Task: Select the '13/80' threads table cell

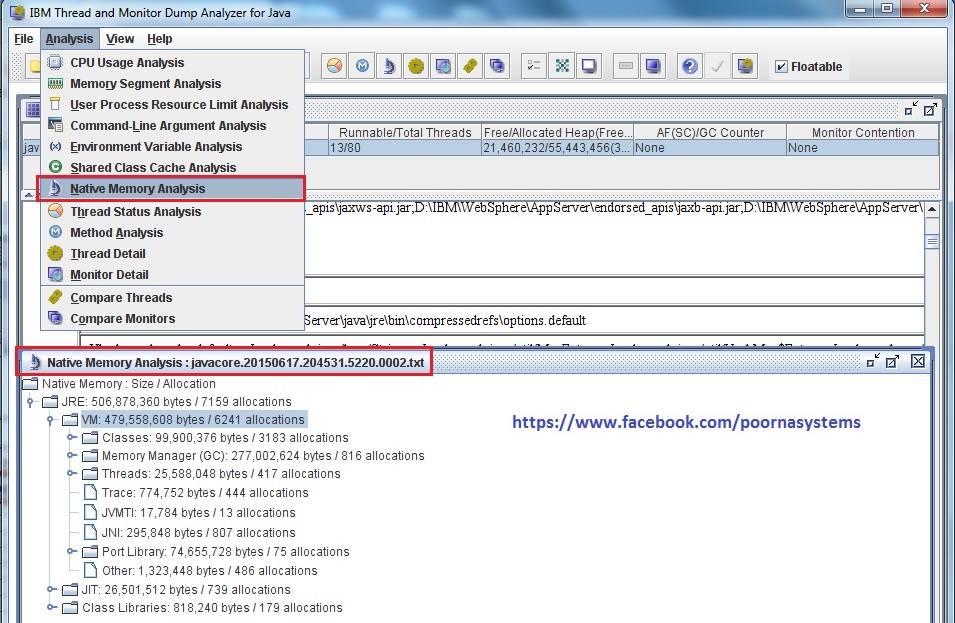Action: pyautogui.click(x=405, y=147)
